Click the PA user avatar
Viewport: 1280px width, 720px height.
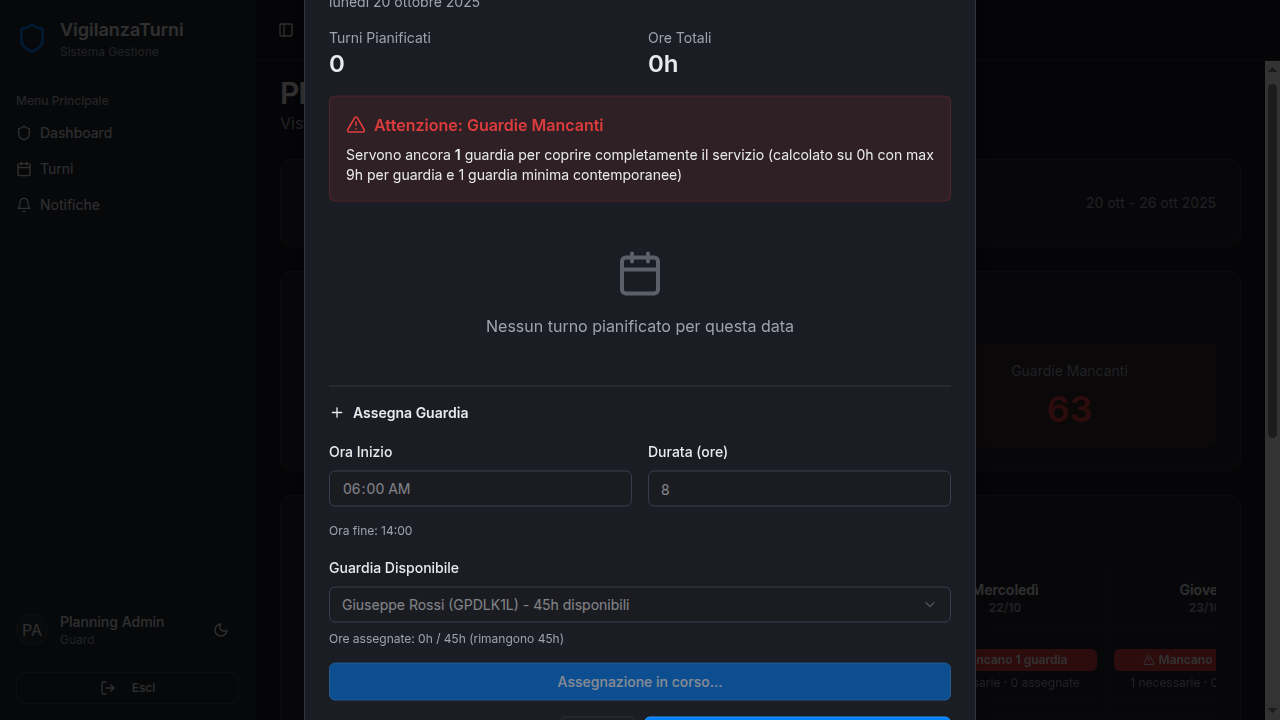coord(32,631)
